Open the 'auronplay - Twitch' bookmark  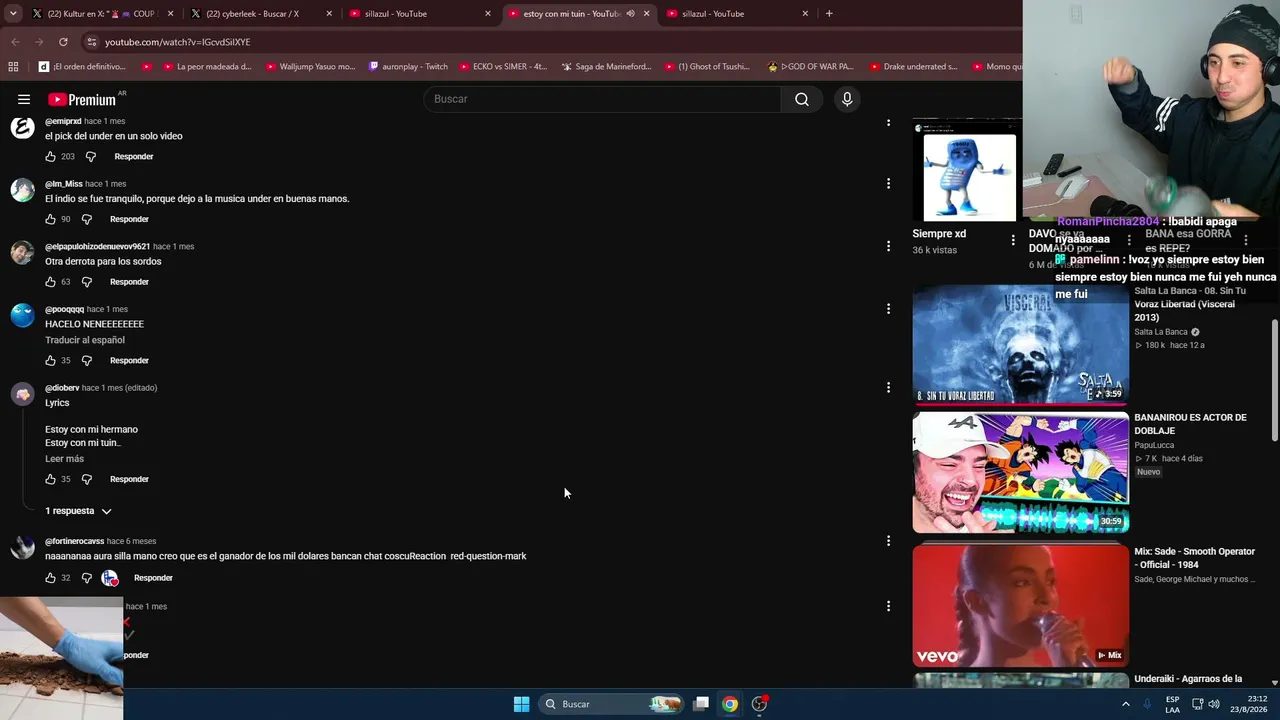[x=408, y=67]
